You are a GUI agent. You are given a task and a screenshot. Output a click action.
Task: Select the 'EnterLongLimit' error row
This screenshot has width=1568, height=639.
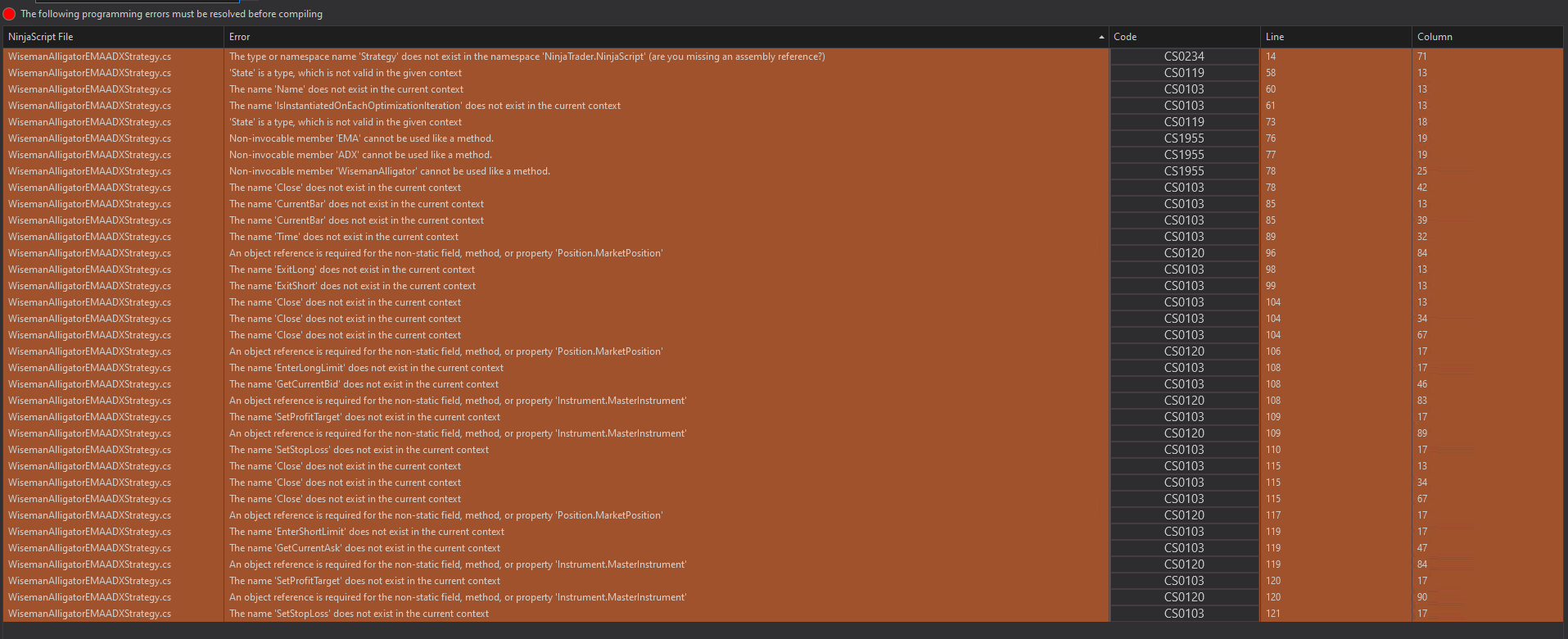coord(366,368)
